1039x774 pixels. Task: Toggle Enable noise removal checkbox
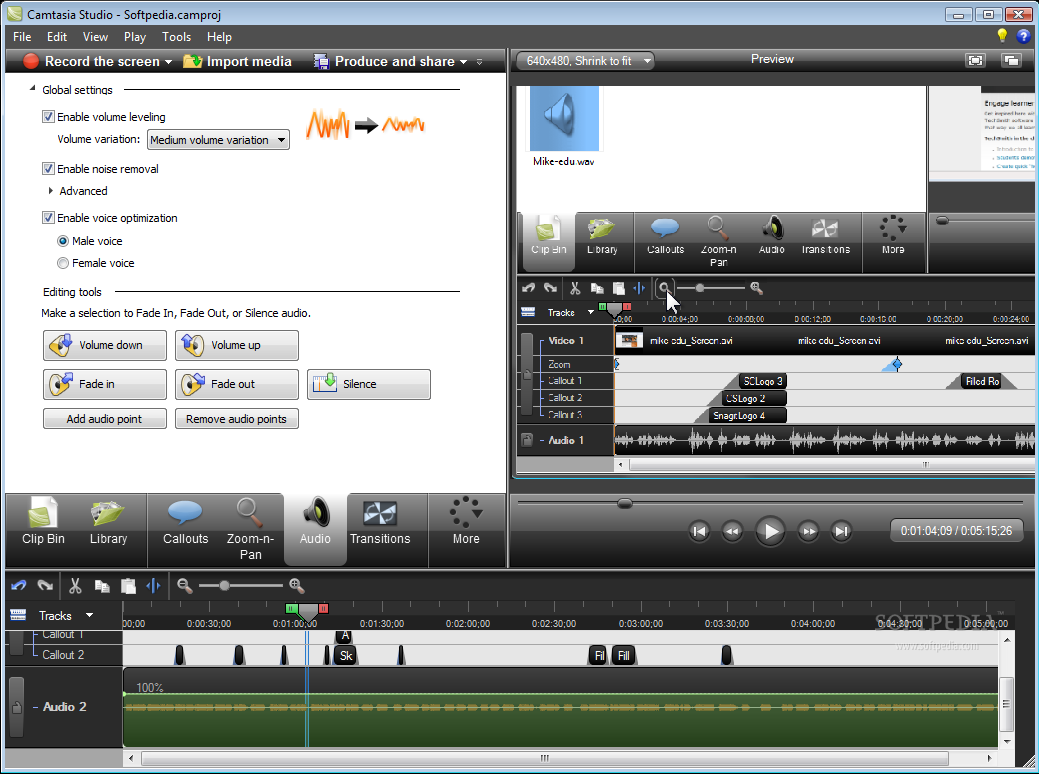pyautogui.click(x=48, y=168)
